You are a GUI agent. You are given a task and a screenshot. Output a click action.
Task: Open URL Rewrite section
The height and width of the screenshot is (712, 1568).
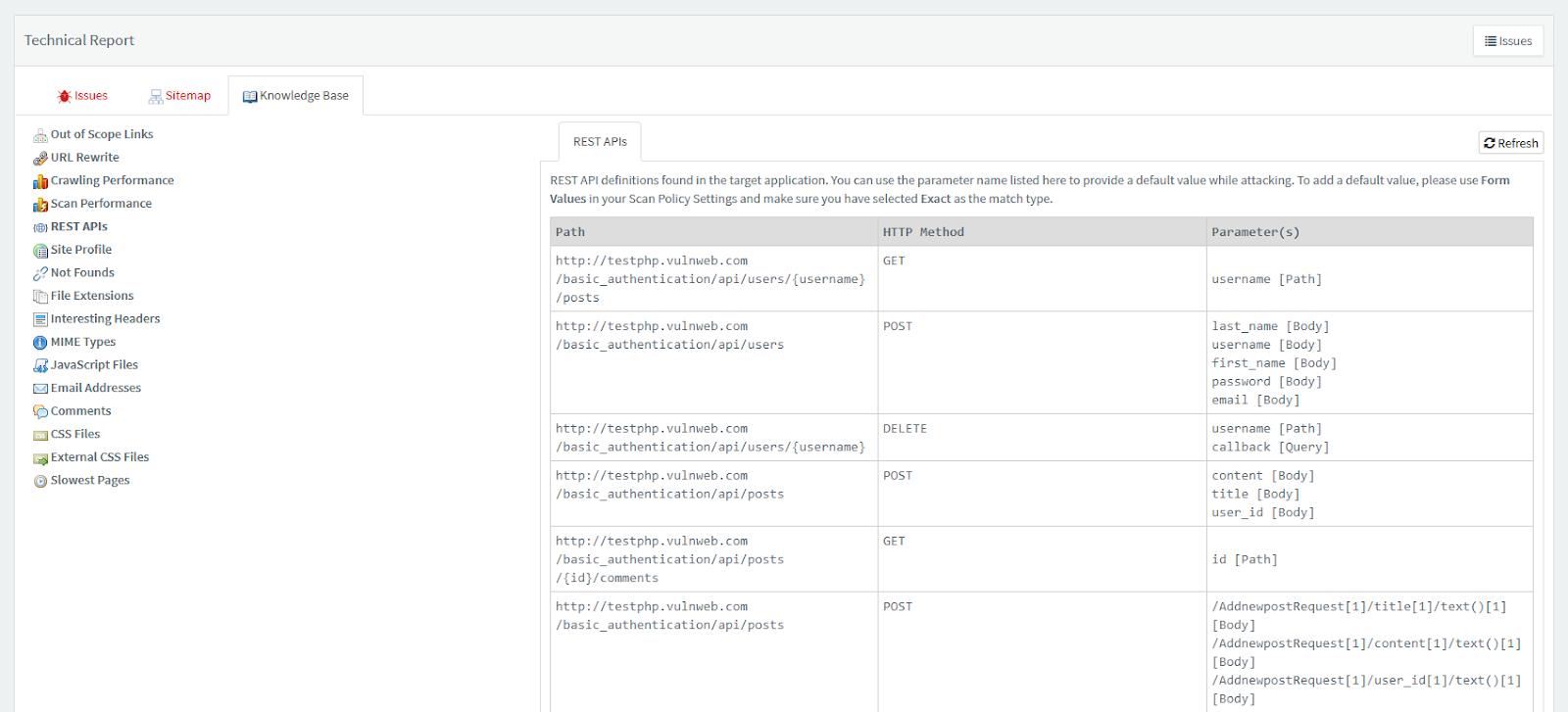[85, 157]
